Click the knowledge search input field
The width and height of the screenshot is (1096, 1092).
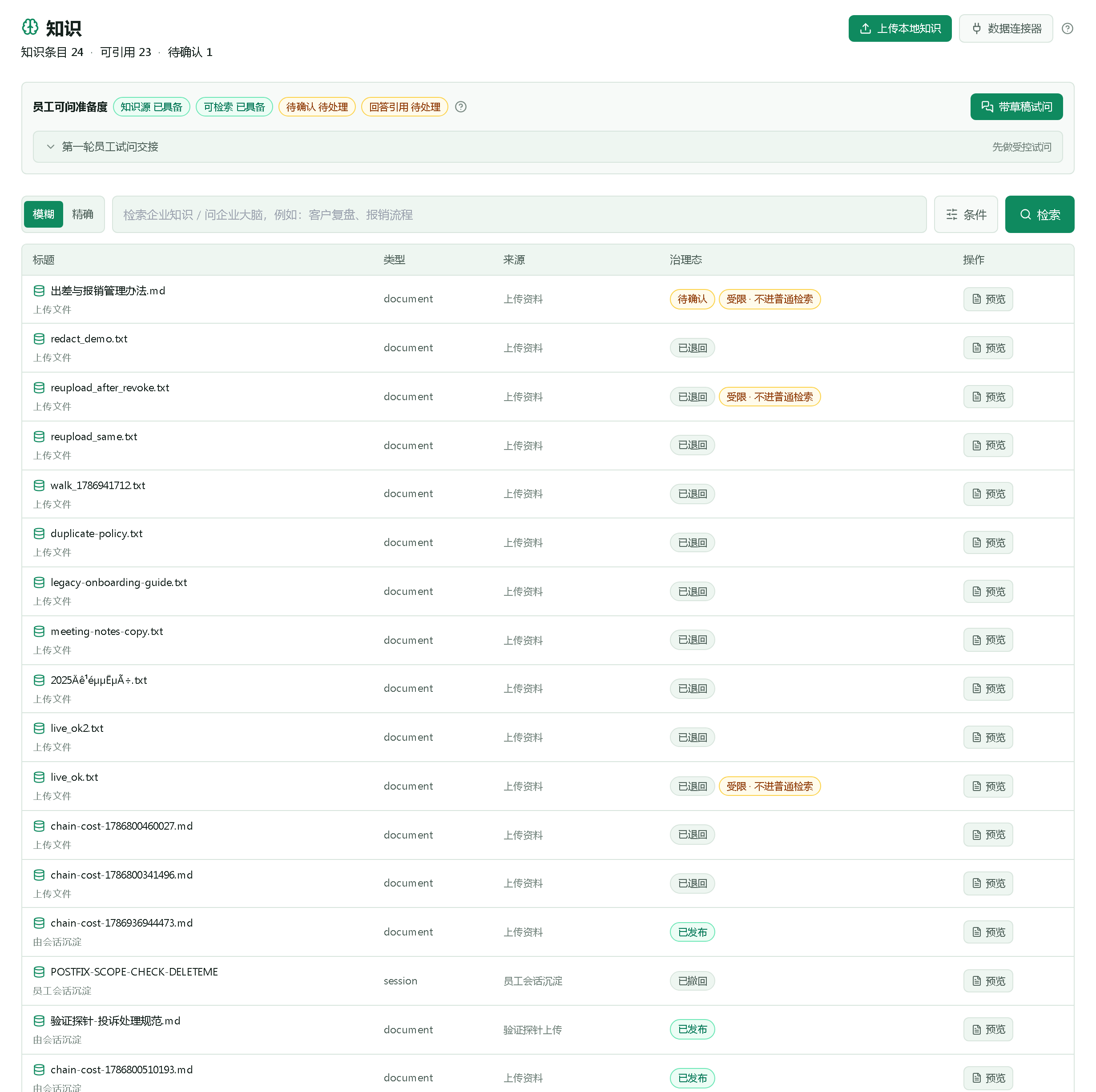coord(519,214)
